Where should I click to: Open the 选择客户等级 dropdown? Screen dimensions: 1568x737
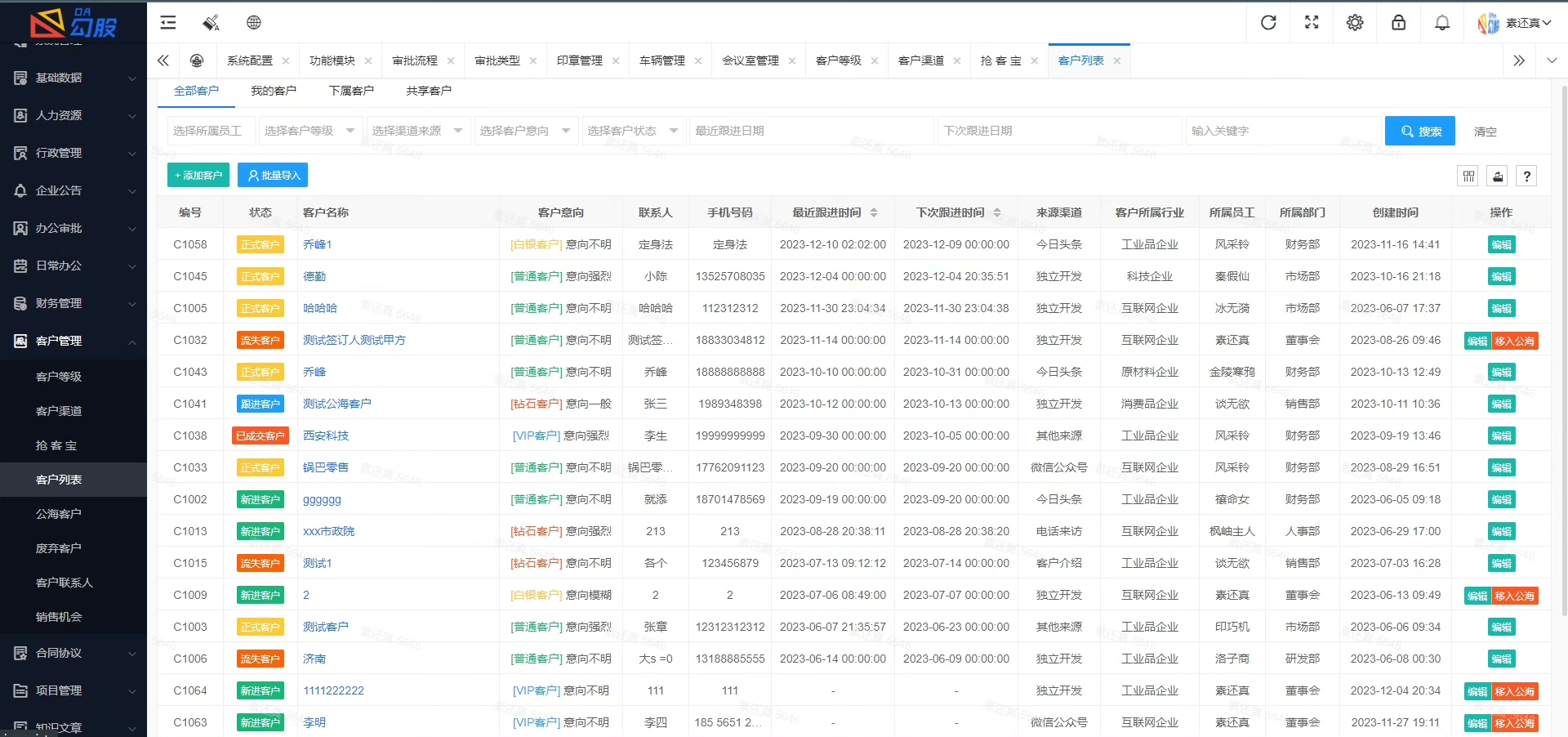coord(310,131)
